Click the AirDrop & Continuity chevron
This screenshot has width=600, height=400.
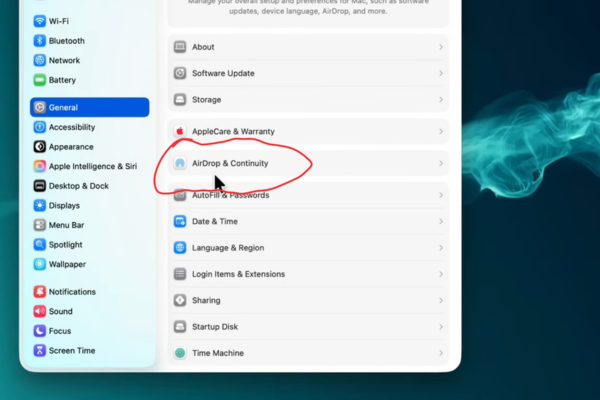(441, 163)
